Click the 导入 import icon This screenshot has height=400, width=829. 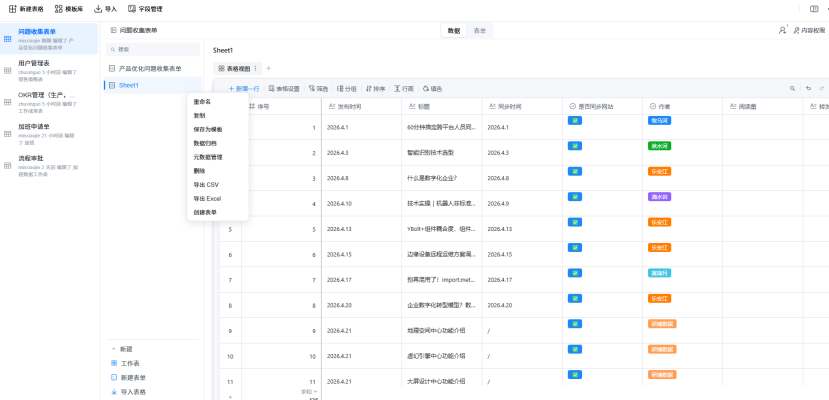tap(98, 9)
